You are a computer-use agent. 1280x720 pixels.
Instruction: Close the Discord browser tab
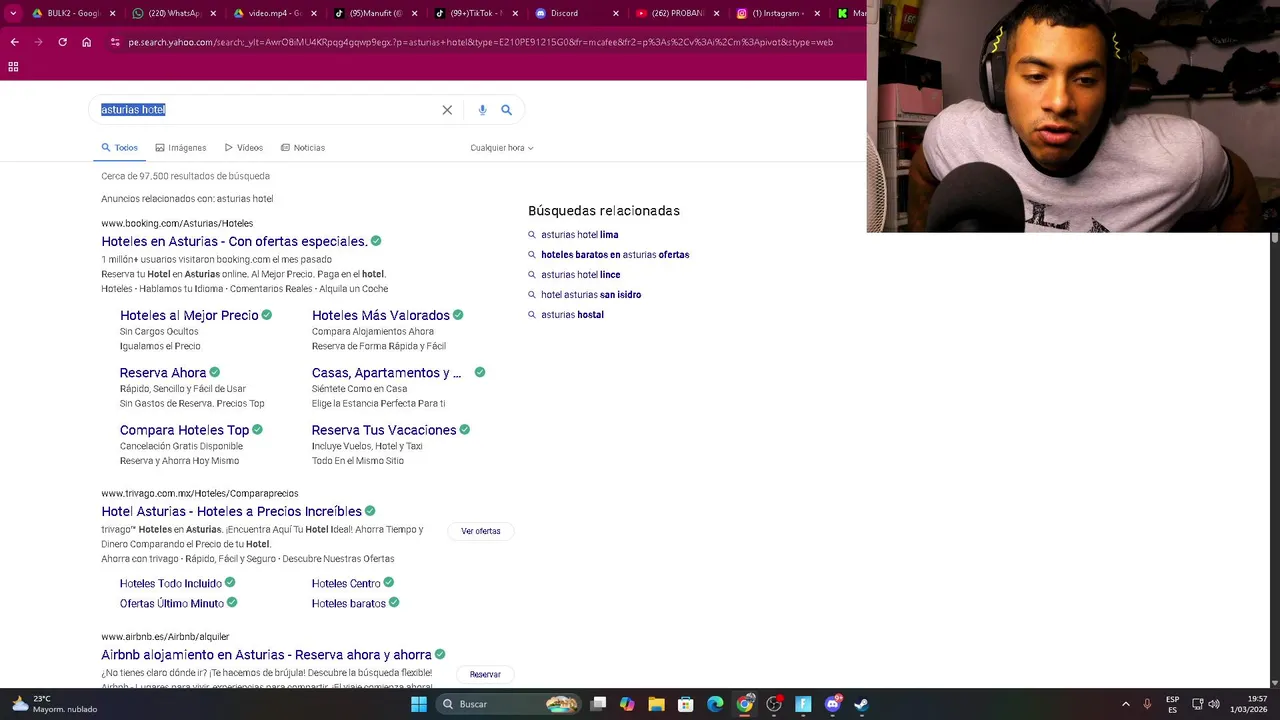click(615, 13)
